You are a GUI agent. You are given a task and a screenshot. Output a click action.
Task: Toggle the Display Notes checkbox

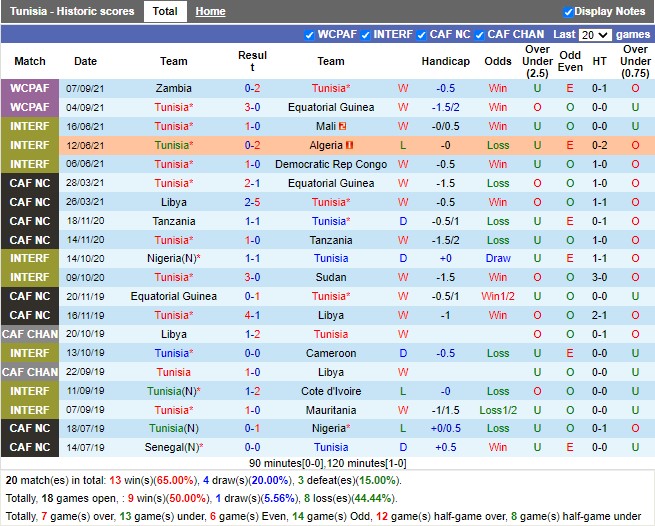click(568, 12)
